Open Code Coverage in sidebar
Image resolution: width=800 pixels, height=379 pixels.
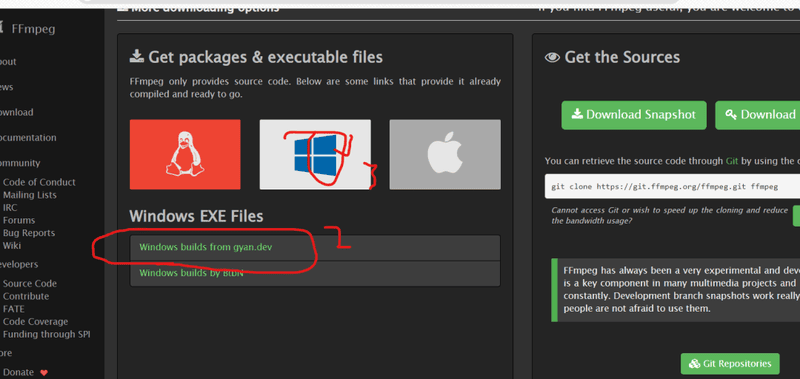point(35,322)
